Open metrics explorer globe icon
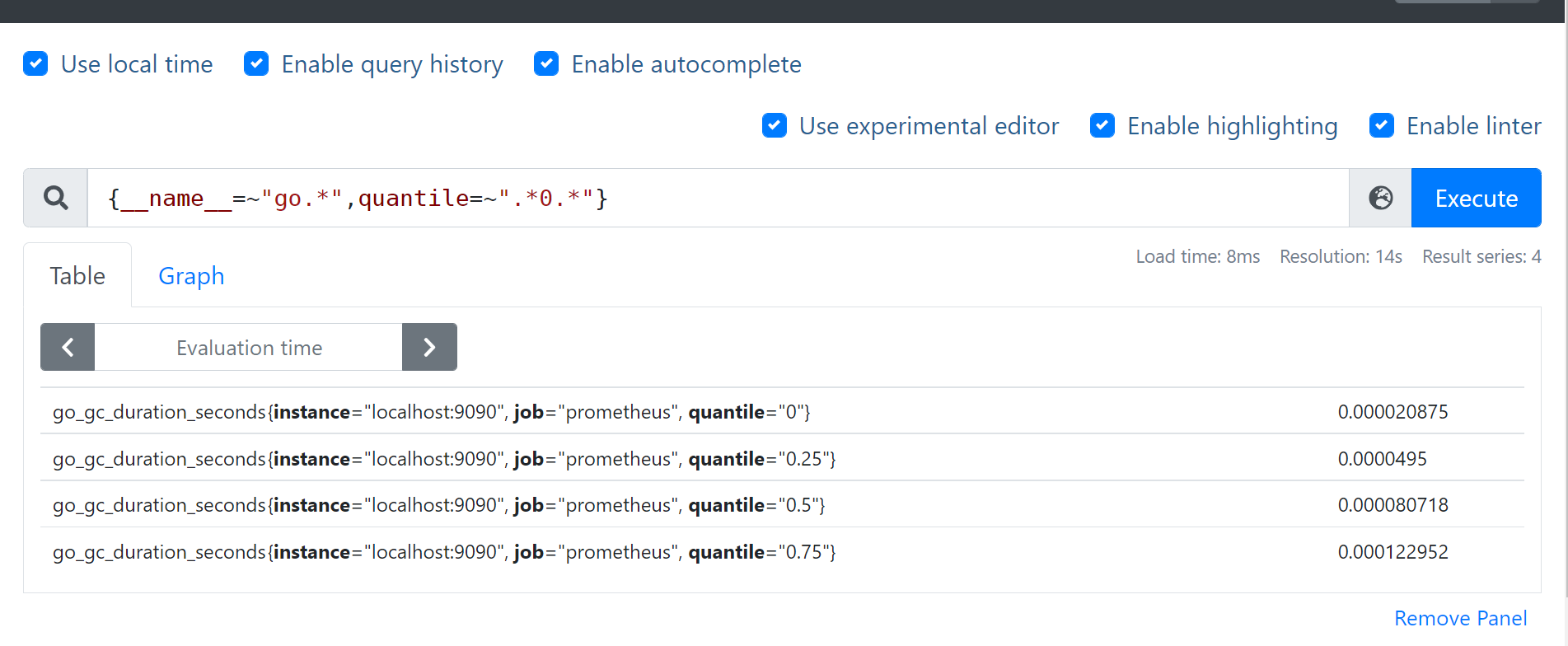 (1380, 198)
